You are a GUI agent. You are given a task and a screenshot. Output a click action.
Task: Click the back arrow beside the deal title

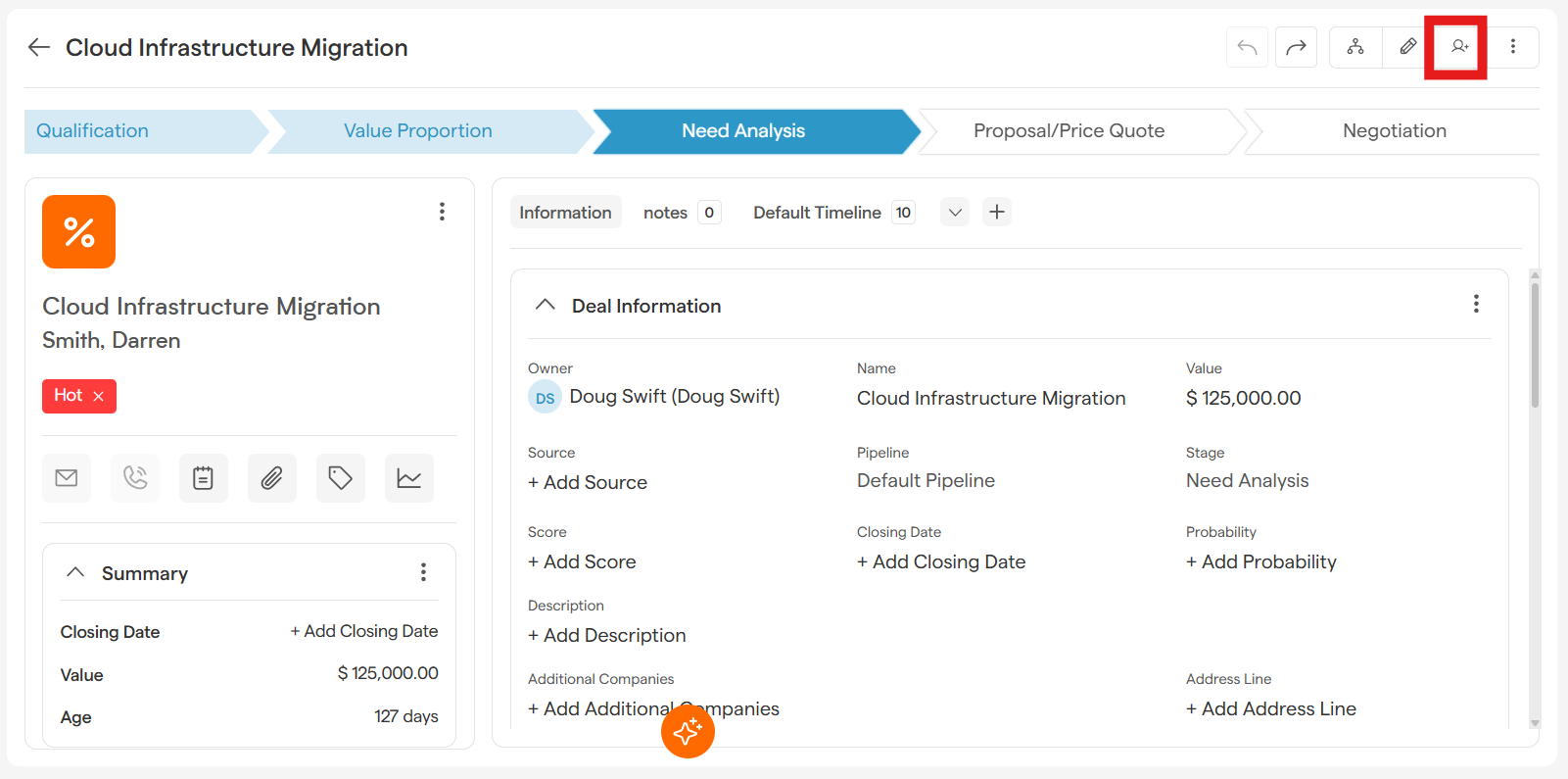click(39, 47)
